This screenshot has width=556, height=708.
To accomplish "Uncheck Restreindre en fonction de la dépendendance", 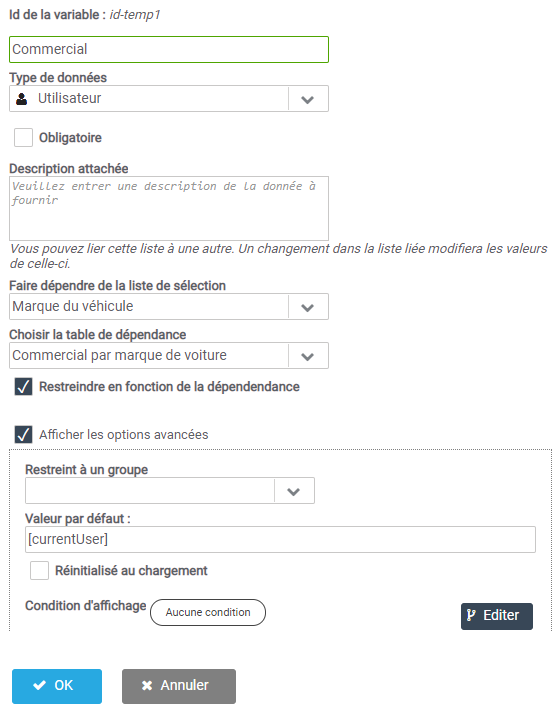I will pos(23,387).
